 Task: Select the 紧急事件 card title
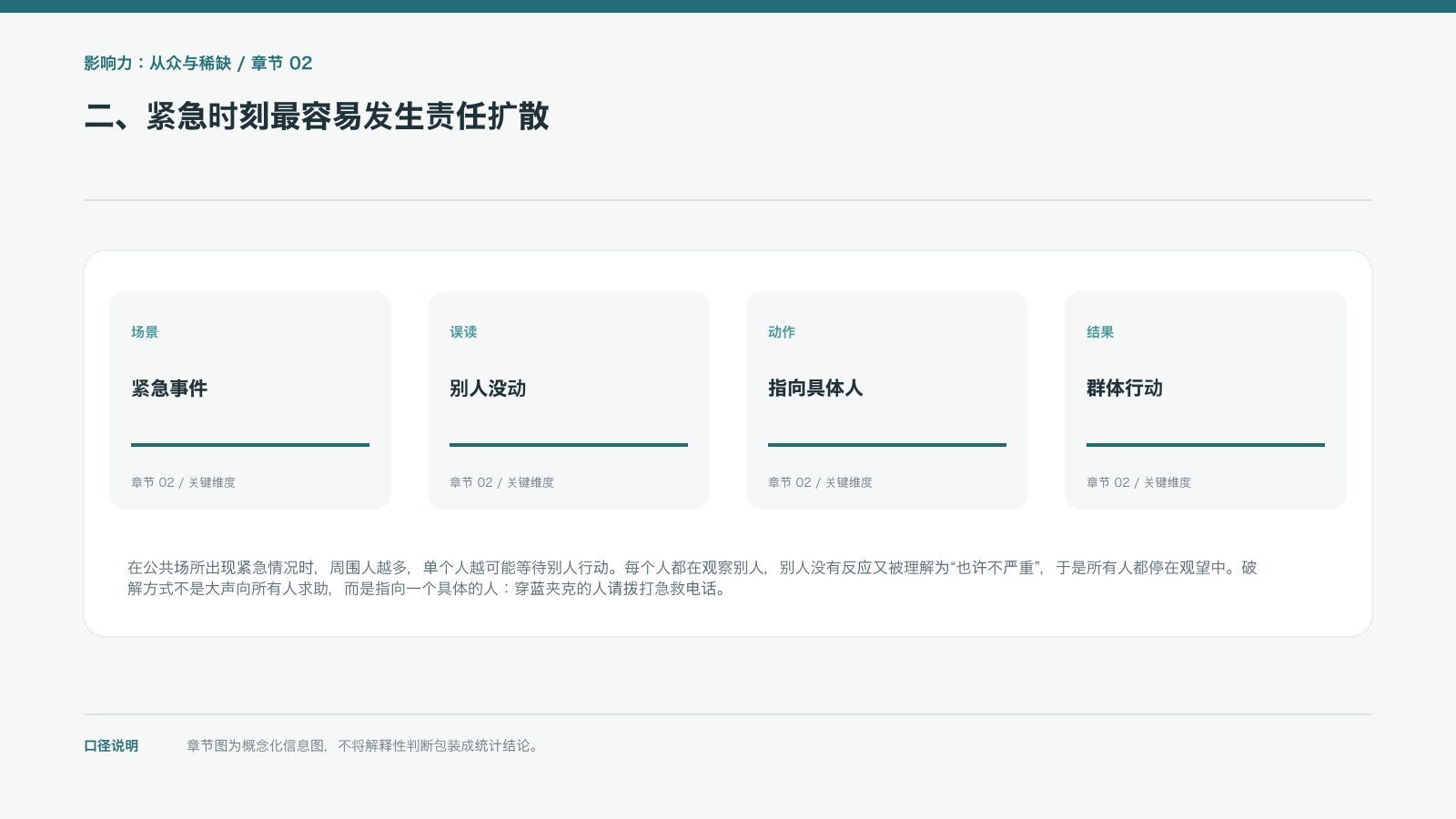pos(169,389)
